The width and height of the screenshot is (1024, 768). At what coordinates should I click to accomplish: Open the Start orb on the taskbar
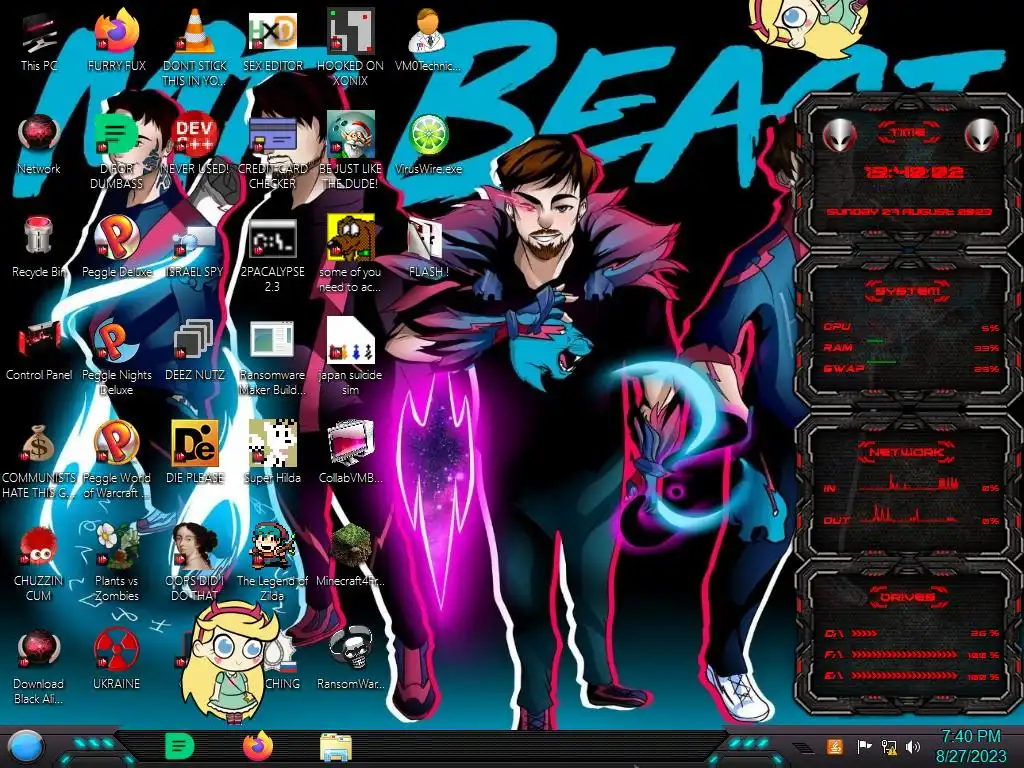click(x=26, y=746)
